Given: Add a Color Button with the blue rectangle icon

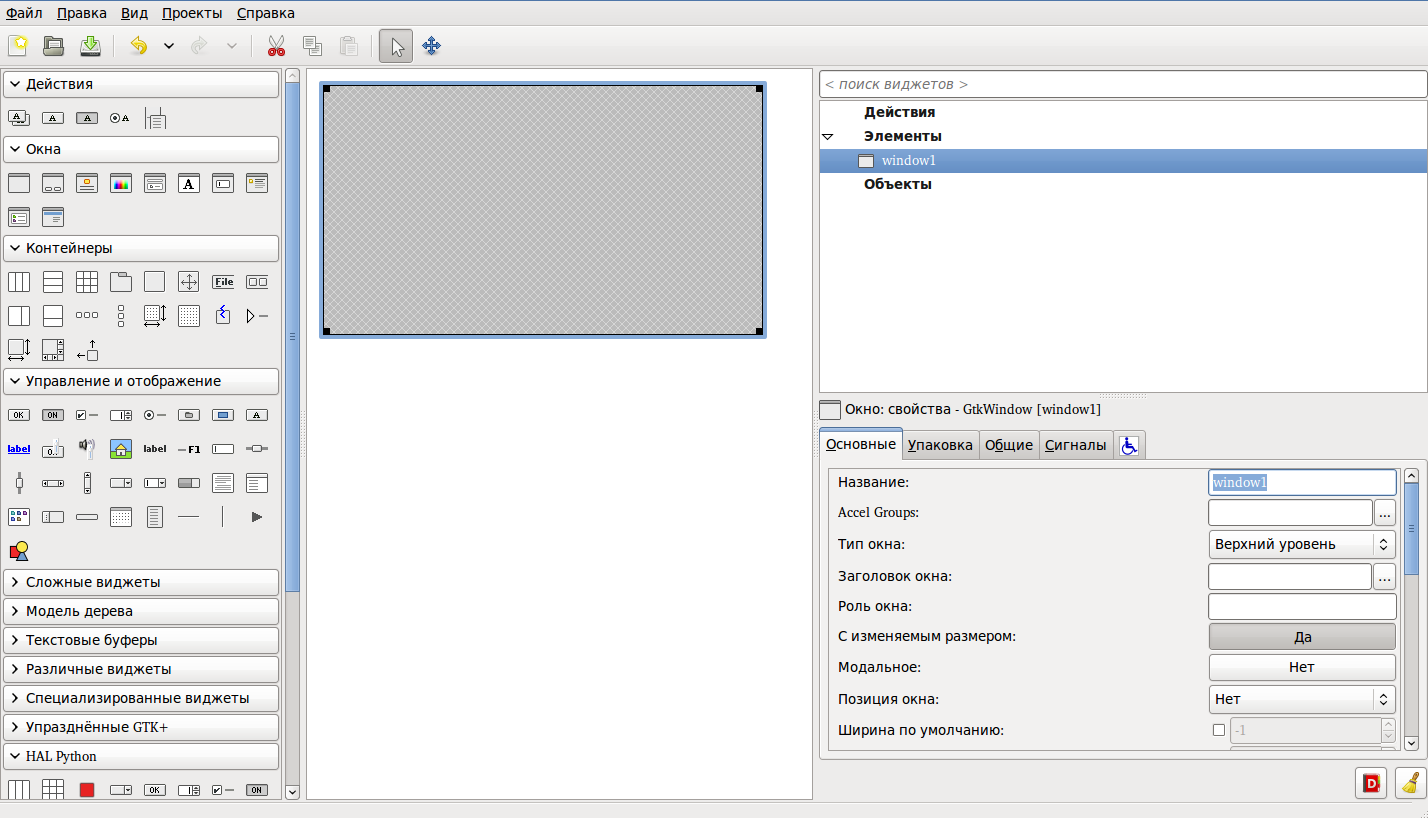Looking at the screenshot, I should (223, 415).
